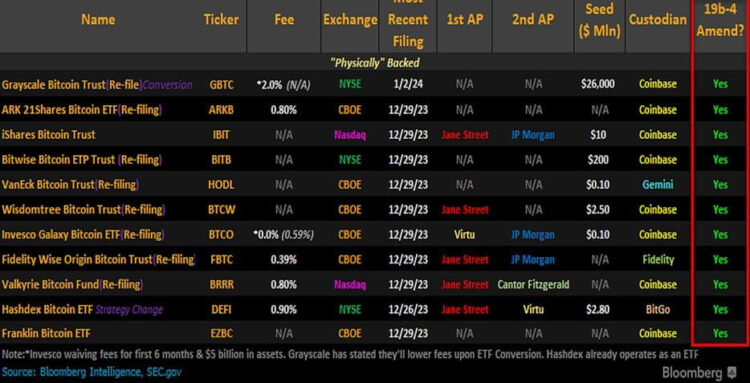The image size is (750, 383).
Task: Click the "Physically" Backed section label
Action: coord(375,63)
